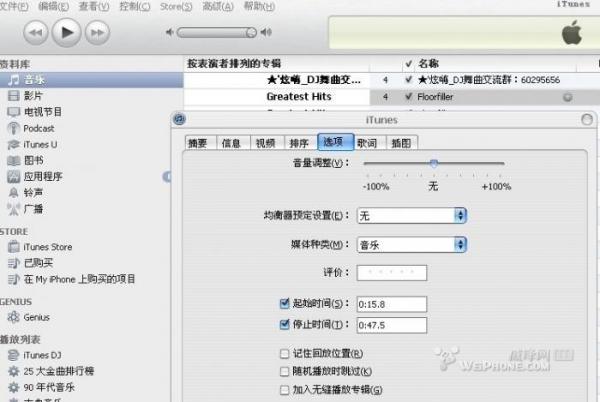Set a star rating in 评价 field
The image size is (600, 402).
391,273
